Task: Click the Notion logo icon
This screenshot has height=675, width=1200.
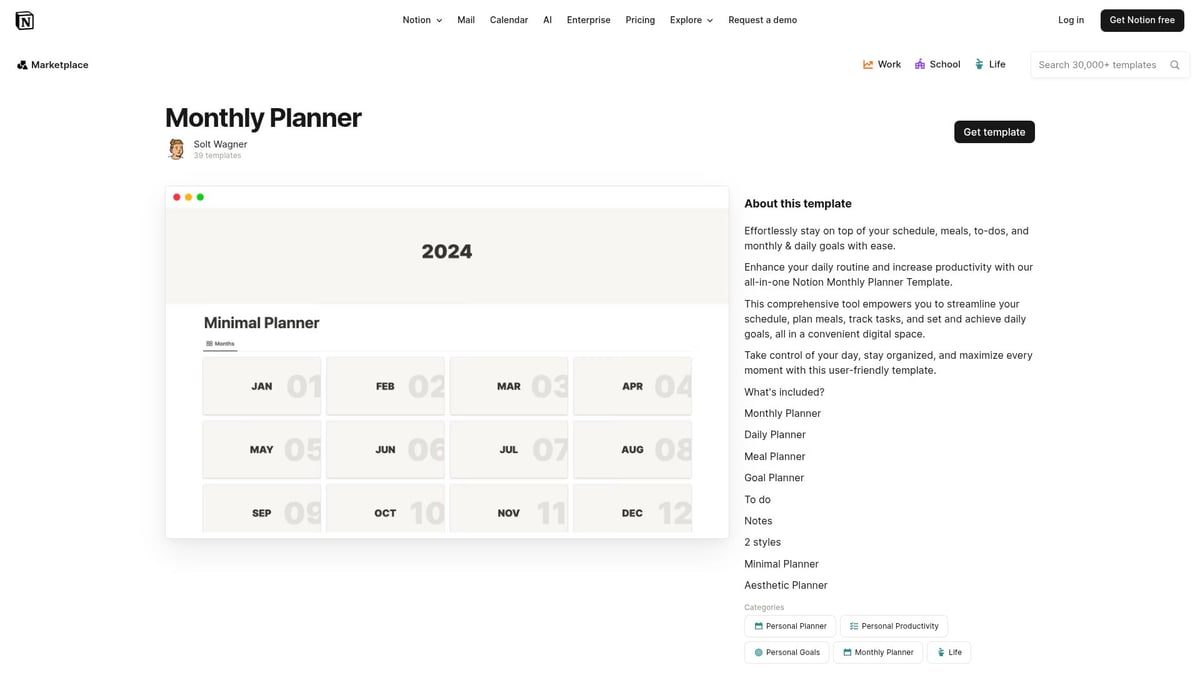Action: (x=24, y=19)
